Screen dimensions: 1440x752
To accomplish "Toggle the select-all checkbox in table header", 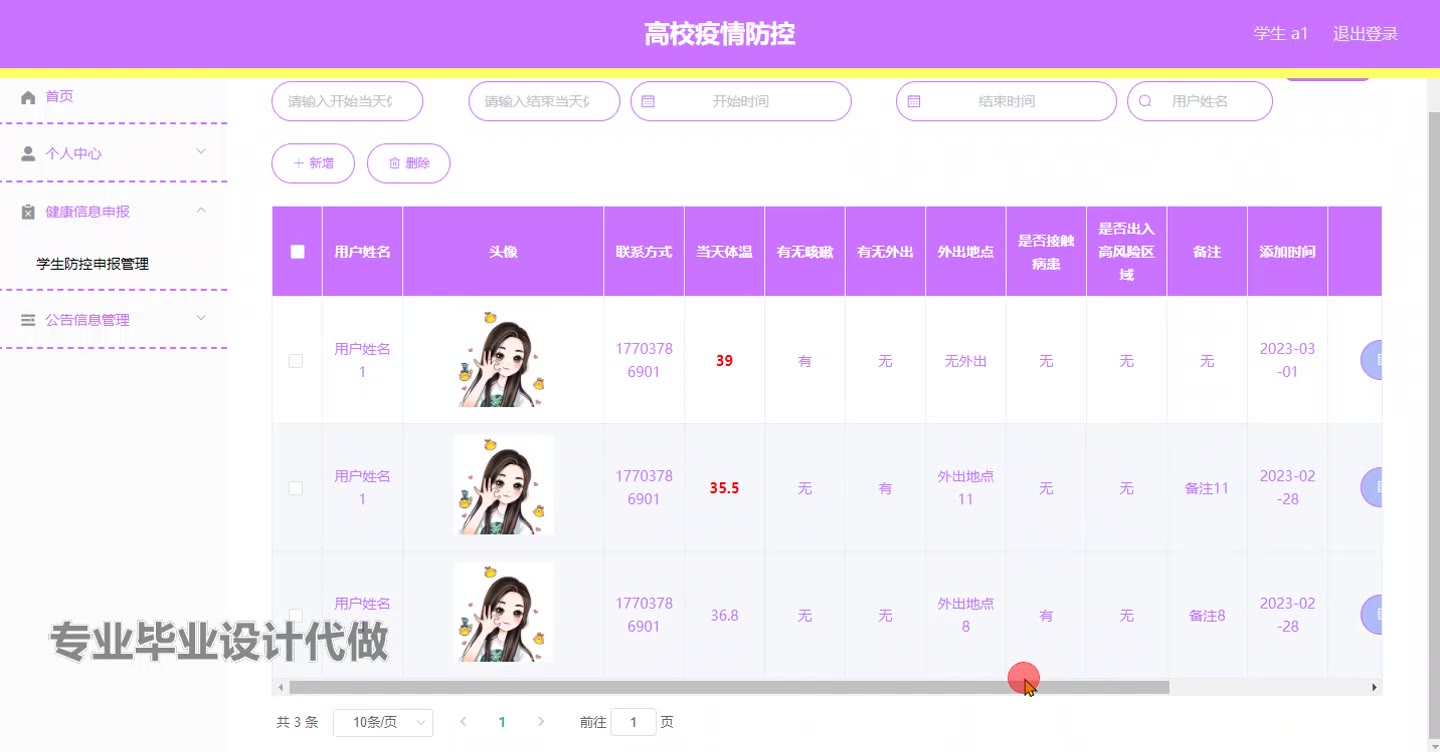I will click(x=297, y=252).
